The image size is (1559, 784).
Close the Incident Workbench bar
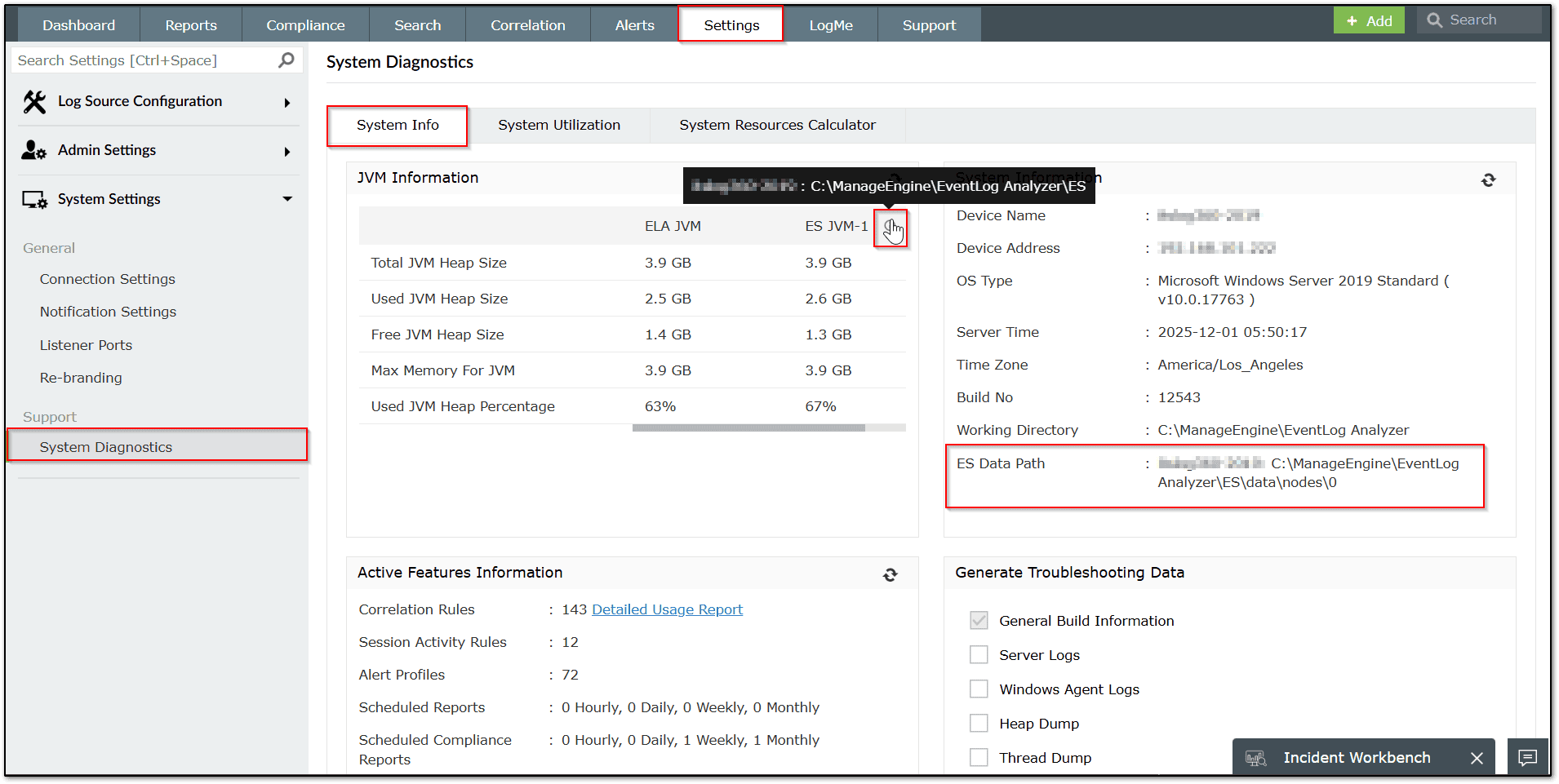coord(1477,758)
